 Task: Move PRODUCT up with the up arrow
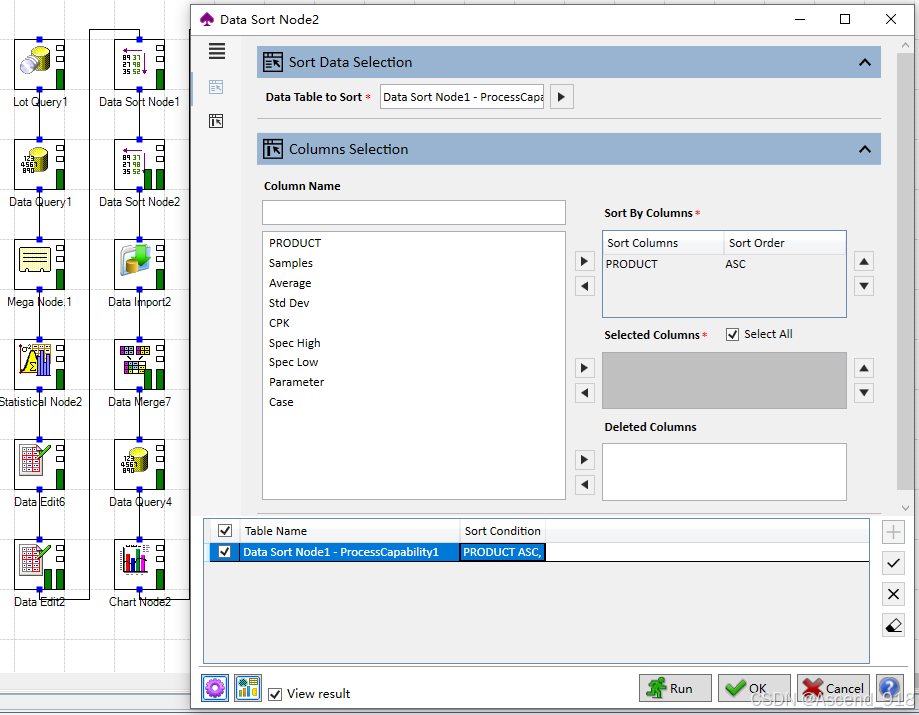863,261
